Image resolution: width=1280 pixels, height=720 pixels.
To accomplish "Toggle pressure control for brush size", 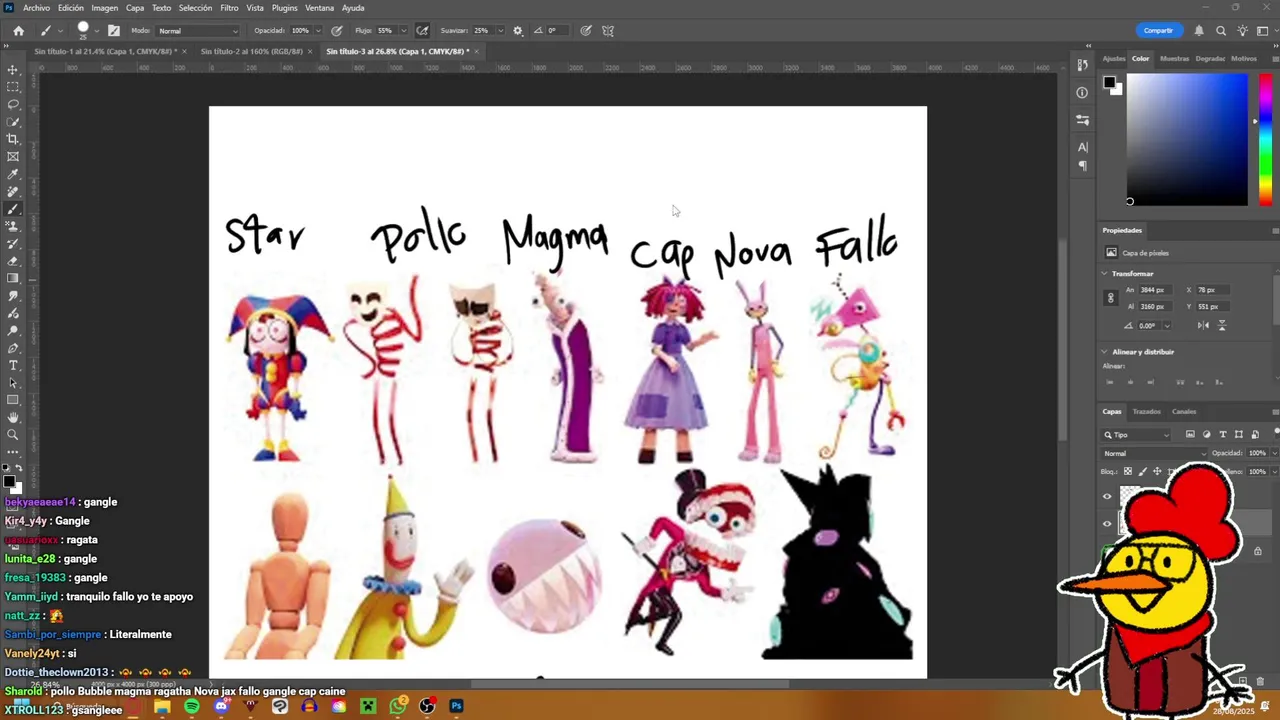I will [x=585, y=30].
